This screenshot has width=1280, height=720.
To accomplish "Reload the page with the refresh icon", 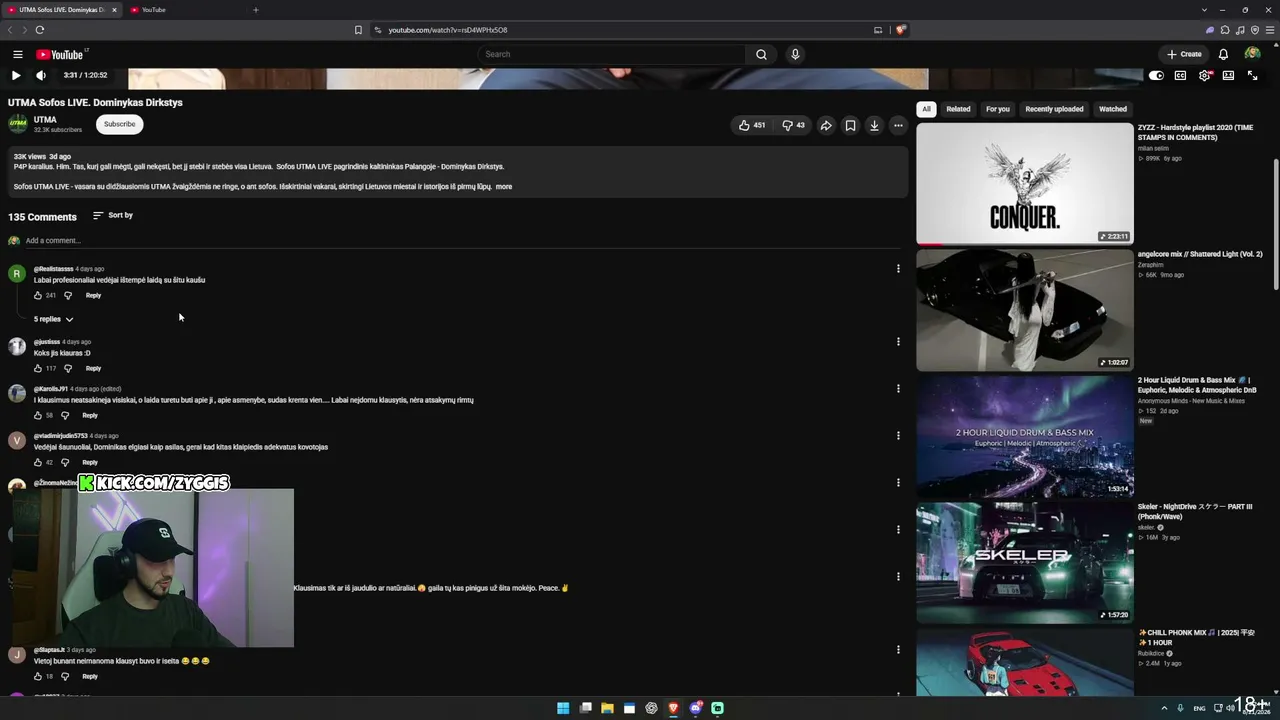I will [x=40, y=30].
